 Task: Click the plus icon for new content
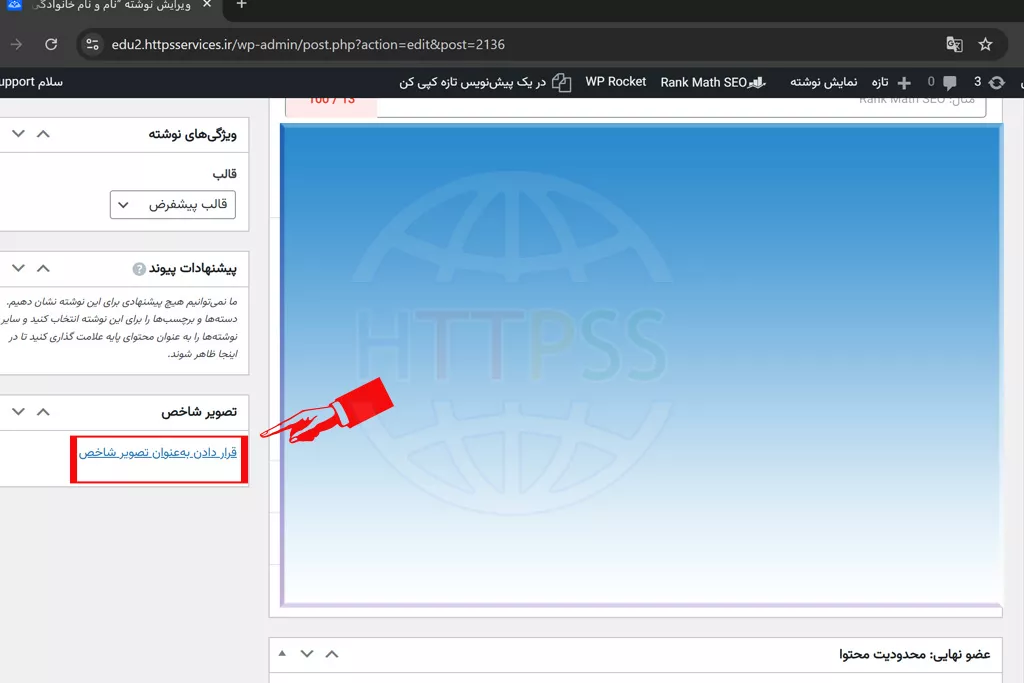click(x=904, y=82)
